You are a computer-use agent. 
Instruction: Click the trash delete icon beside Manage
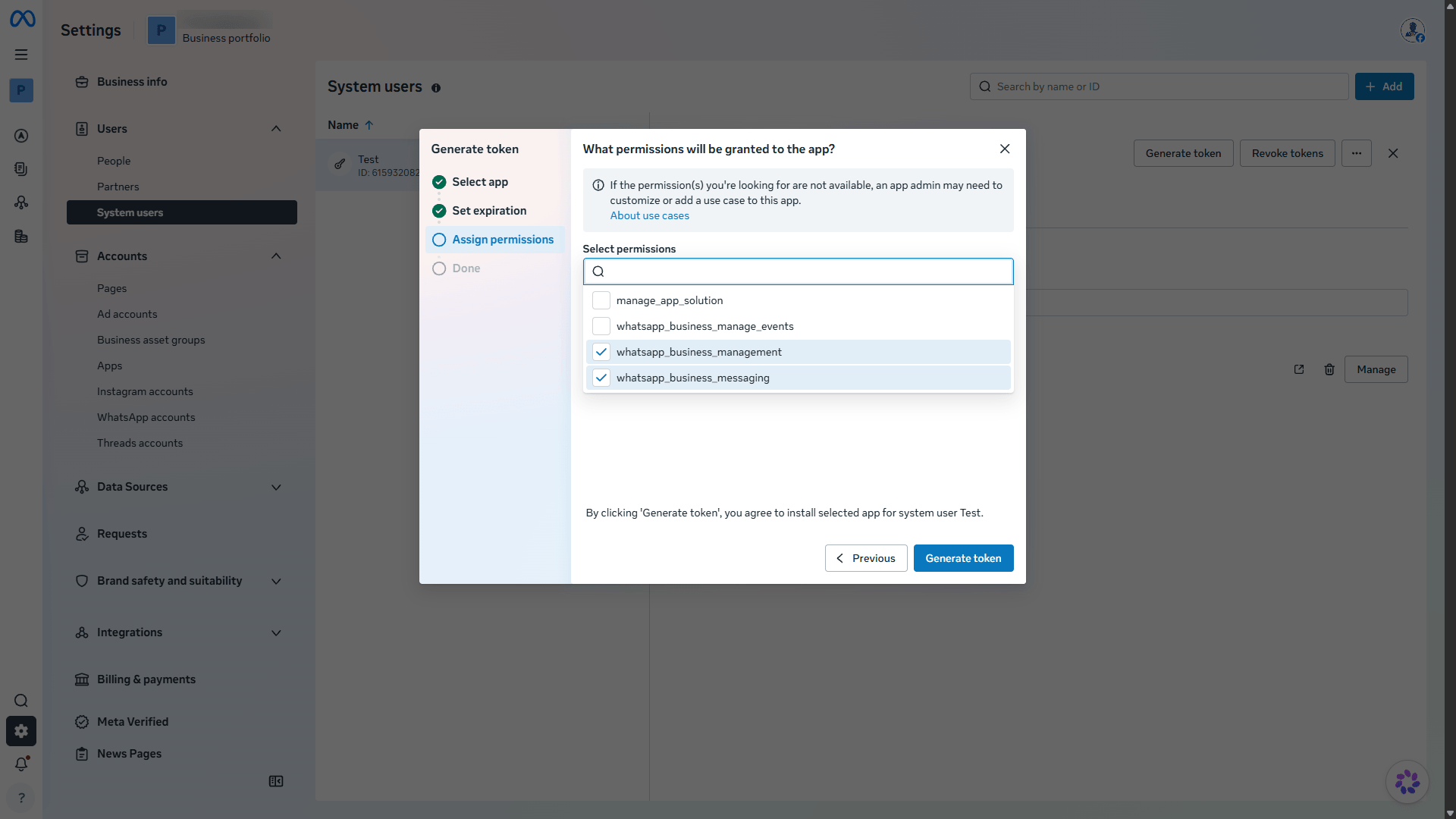click(1329, 369)
